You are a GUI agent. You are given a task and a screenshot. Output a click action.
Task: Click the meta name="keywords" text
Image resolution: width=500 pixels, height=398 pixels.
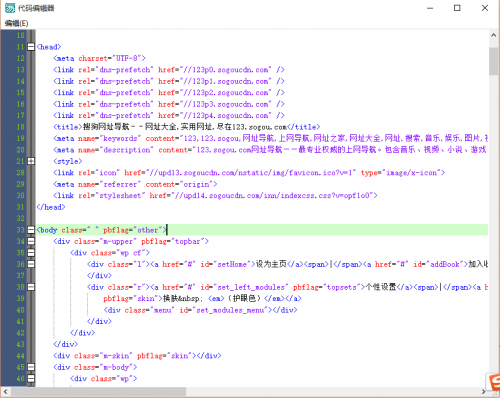click(x=110, y=138)
